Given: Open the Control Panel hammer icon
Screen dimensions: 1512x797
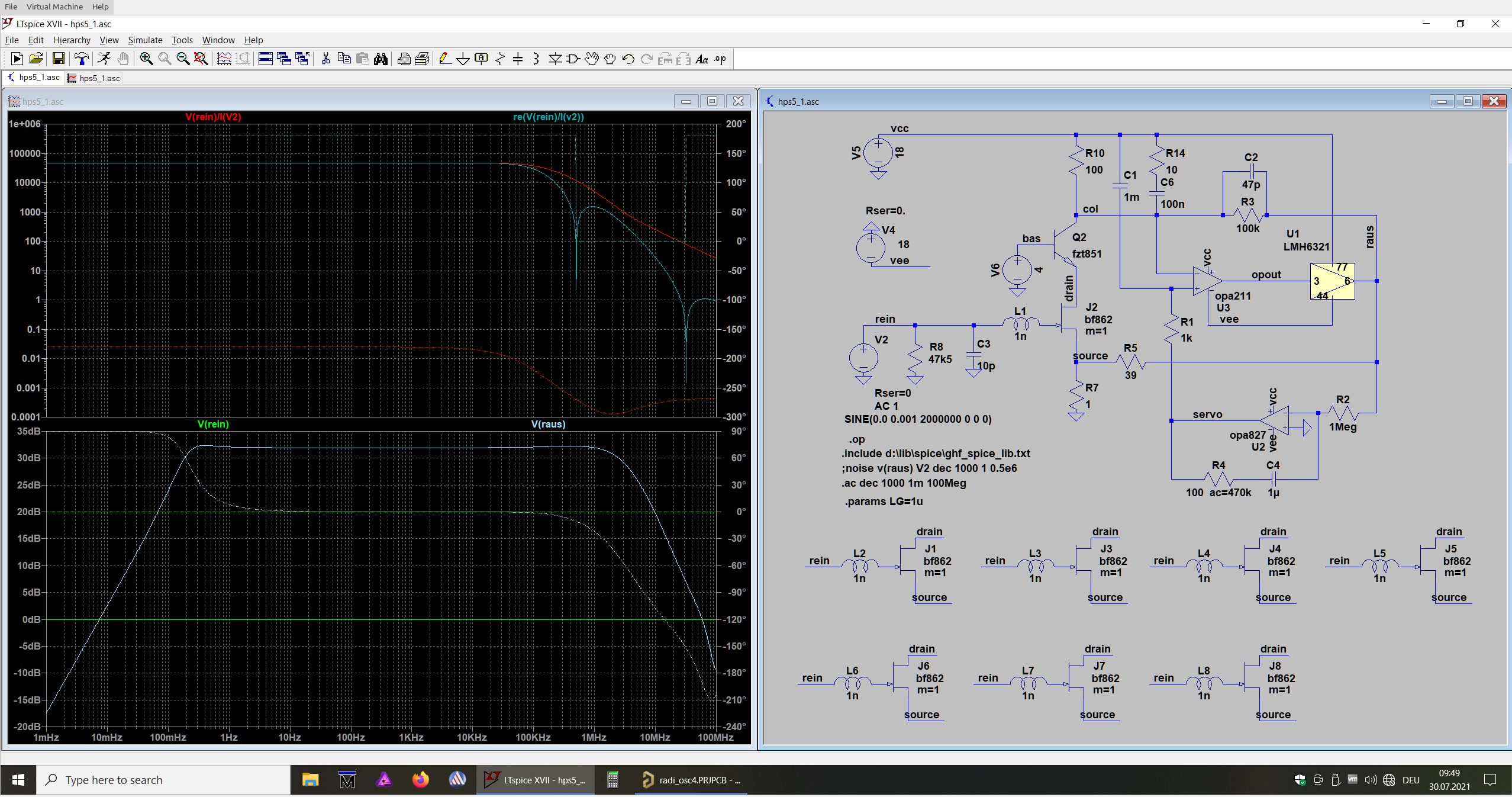Looking at the screenshot, I should coord(82,59).
